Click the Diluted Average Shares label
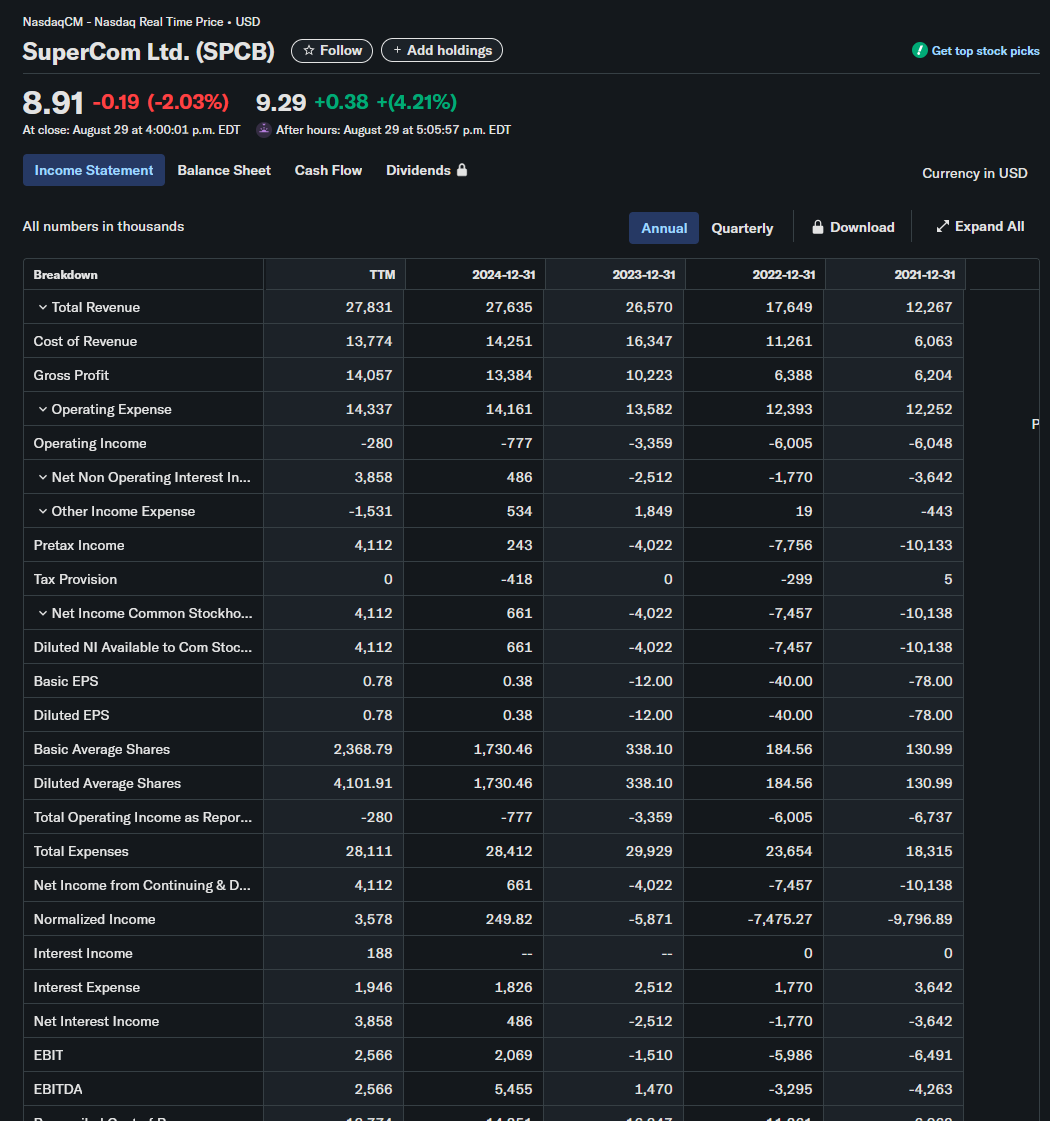The image size is (1050, 1121). pos(107,784)
